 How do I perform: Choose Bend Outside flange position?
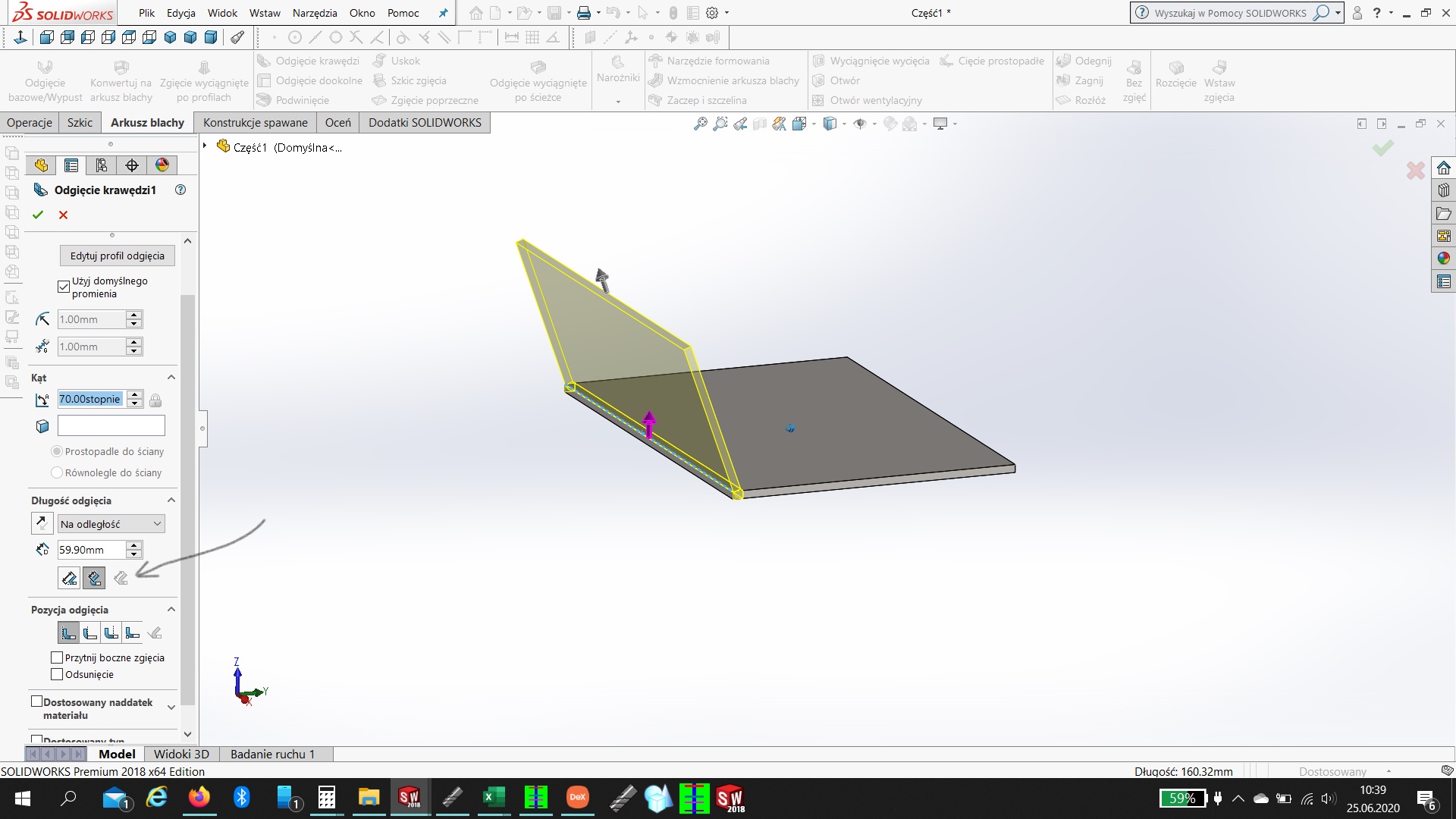pyautogui.click(x=111, y=633)
